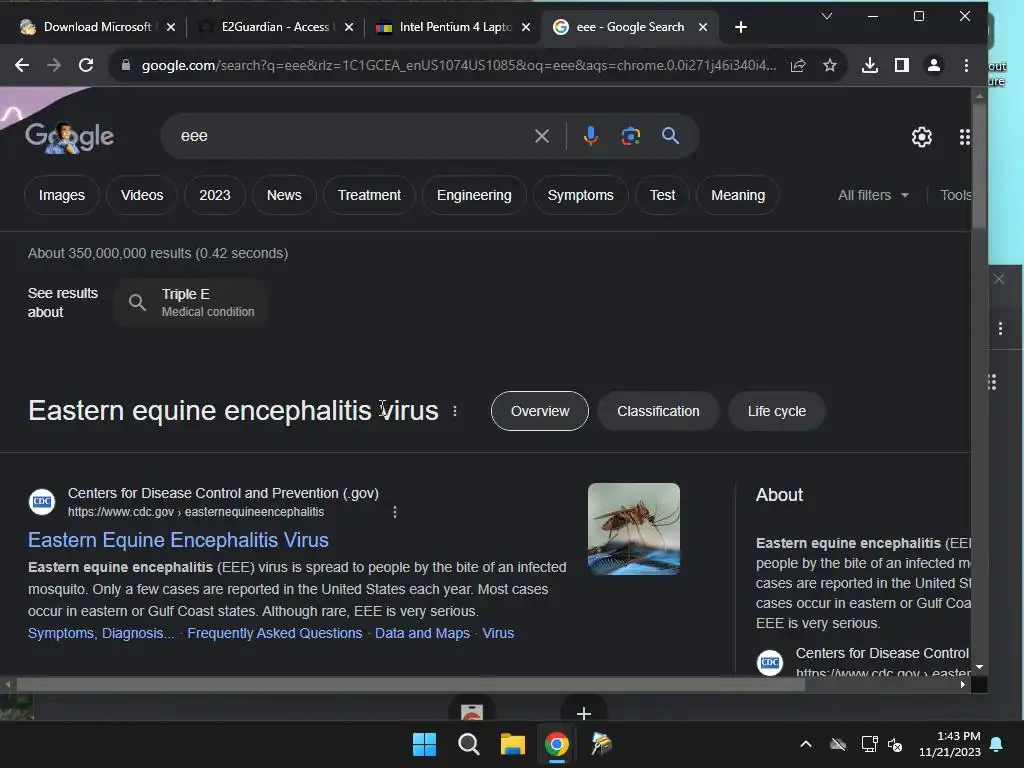The width and height of the screenshot is (1024, 768).
Task: Open Chrome downloads icon
Action: (869, 65)
